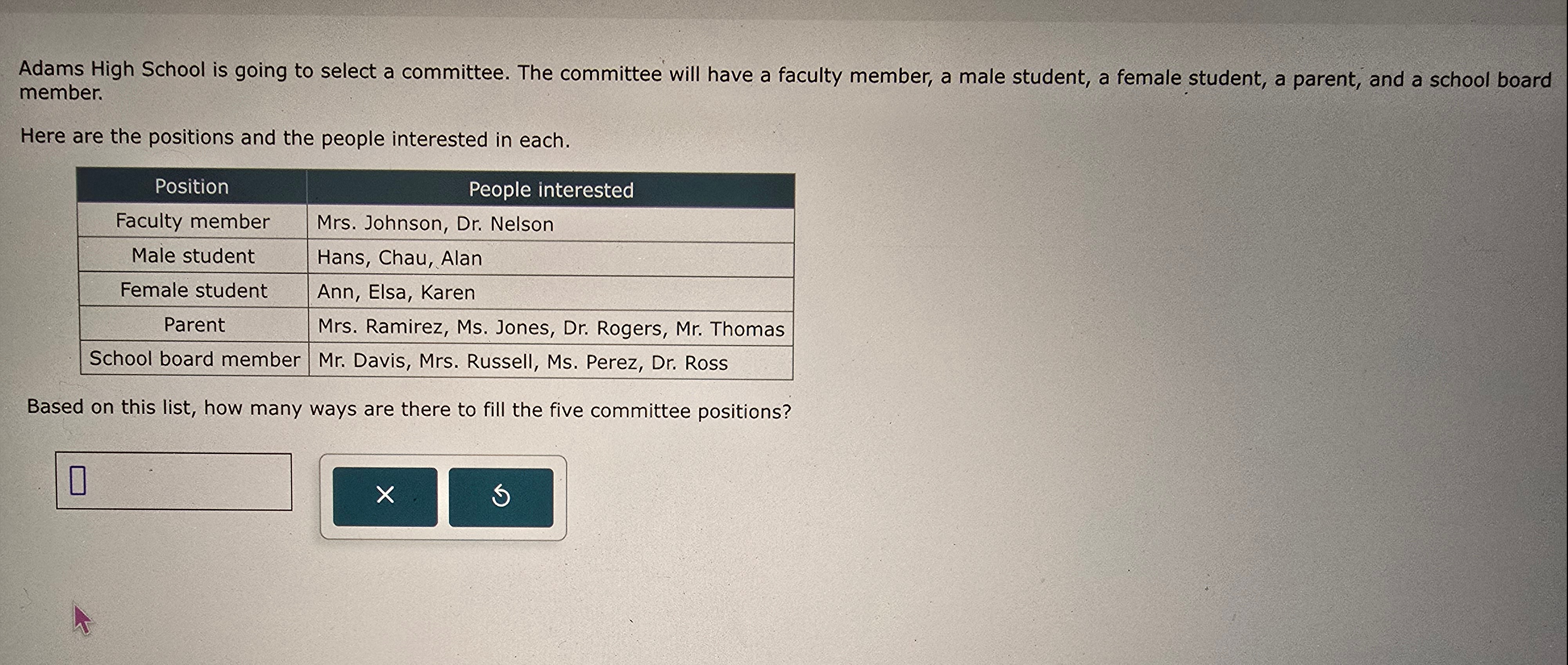This screenshot has height=665, width=1568.
Task: Click the Adams High School problem statement
Action: 785,80
